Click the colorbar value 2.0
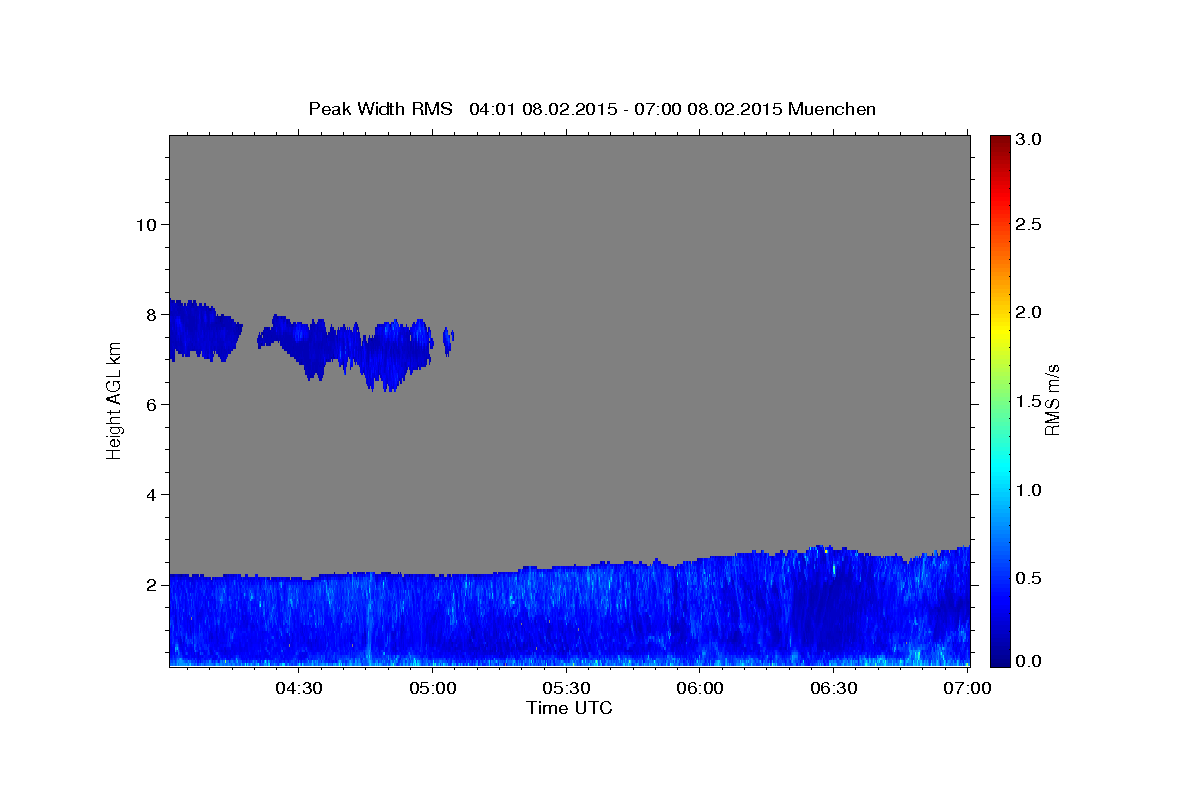 (x=1029, y=312)
